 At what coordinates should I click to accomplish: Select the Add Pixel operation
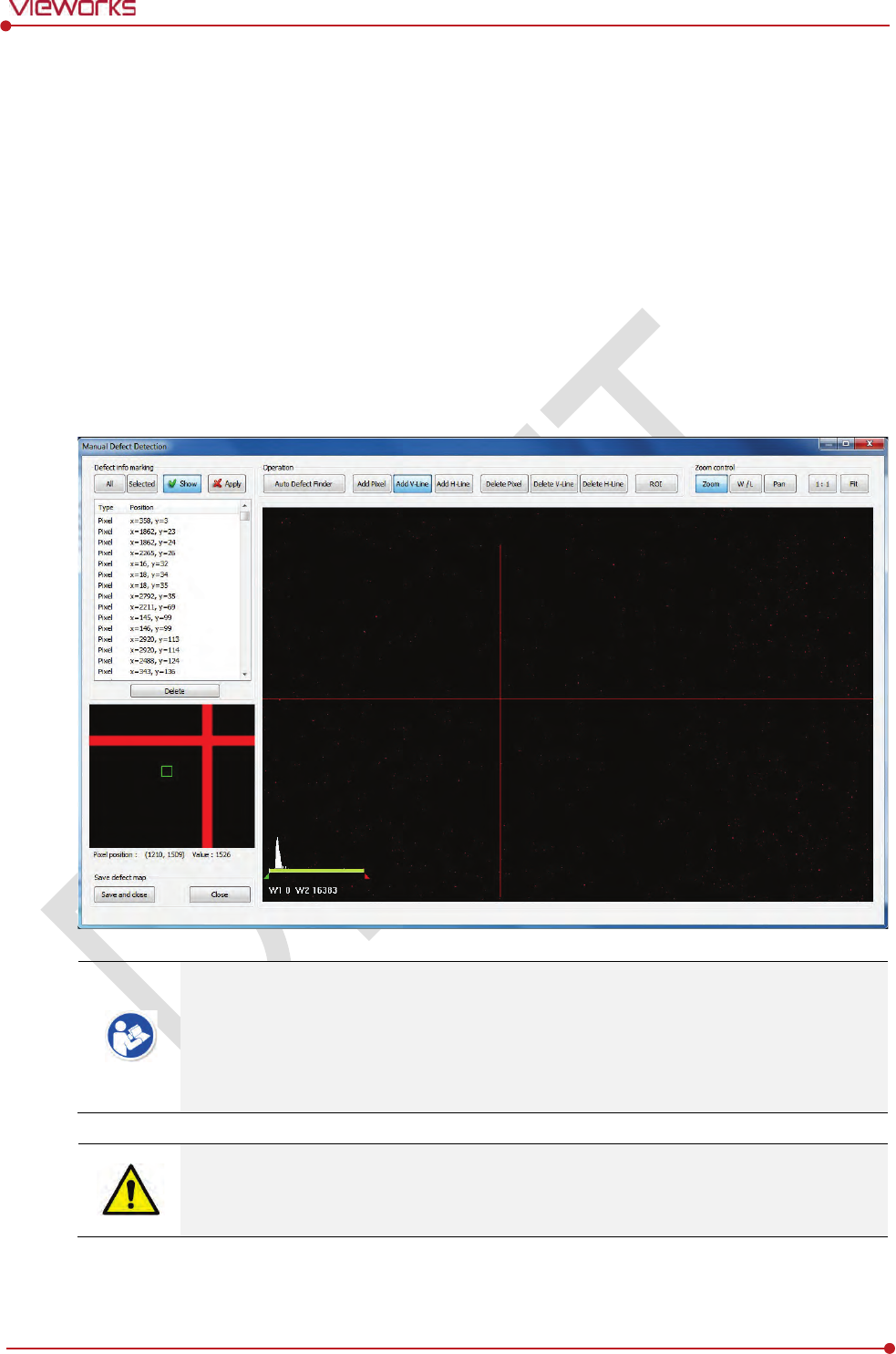click(x=371, y=484)
